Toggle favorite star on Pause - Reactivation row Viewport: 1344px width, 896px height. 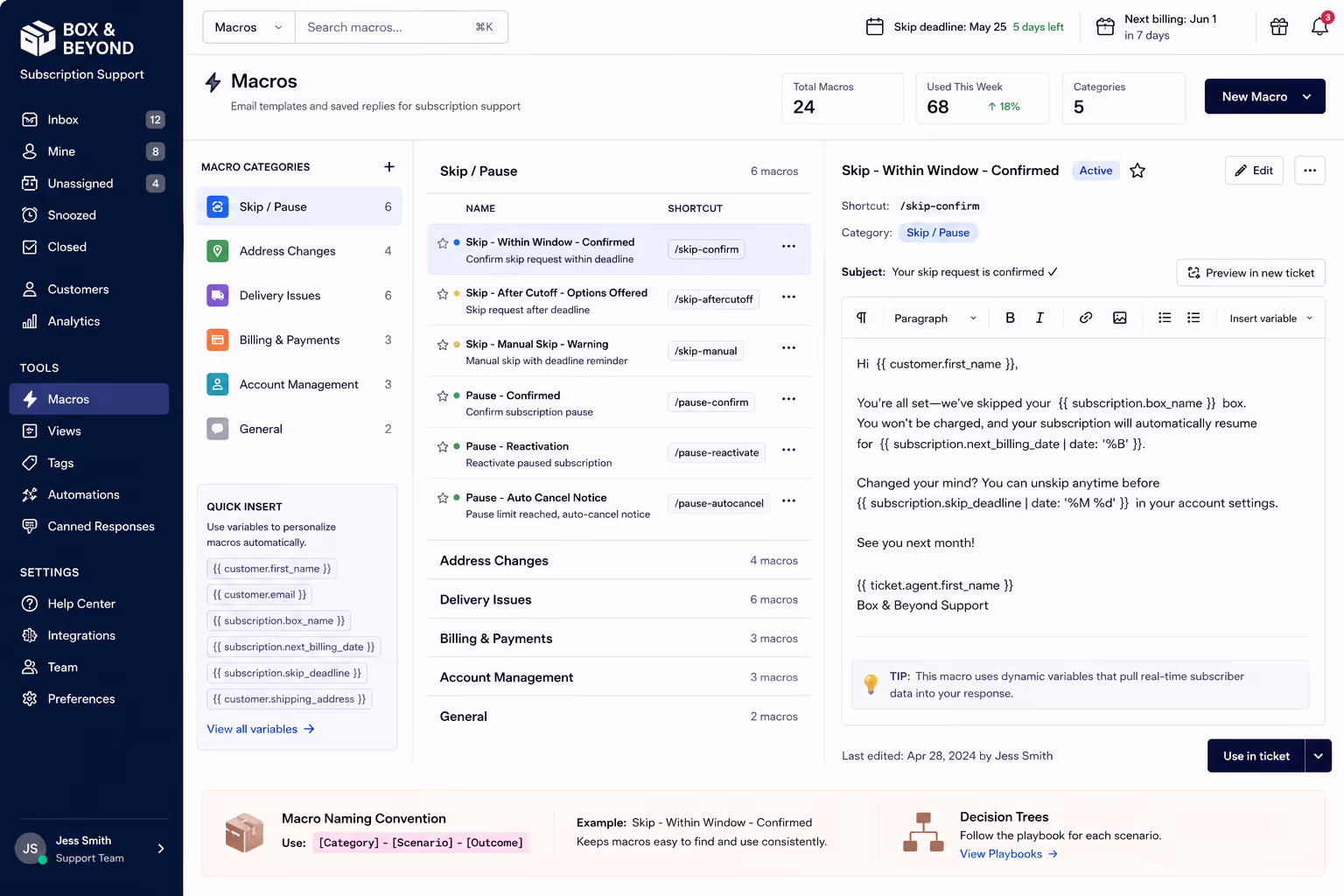click(443, 447)
